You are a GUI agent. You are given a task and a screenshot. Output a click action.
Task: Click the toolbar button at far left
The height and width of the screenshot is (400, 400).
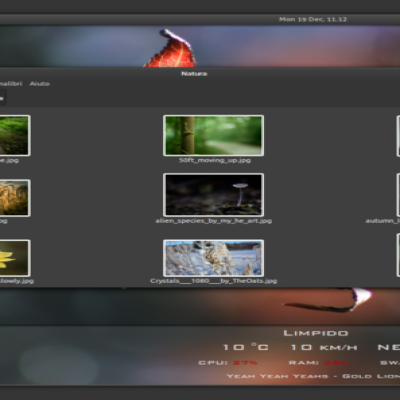2,99
